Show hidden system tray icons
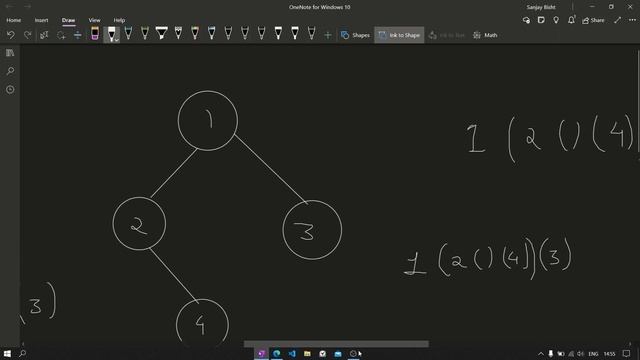 (541, 354)
